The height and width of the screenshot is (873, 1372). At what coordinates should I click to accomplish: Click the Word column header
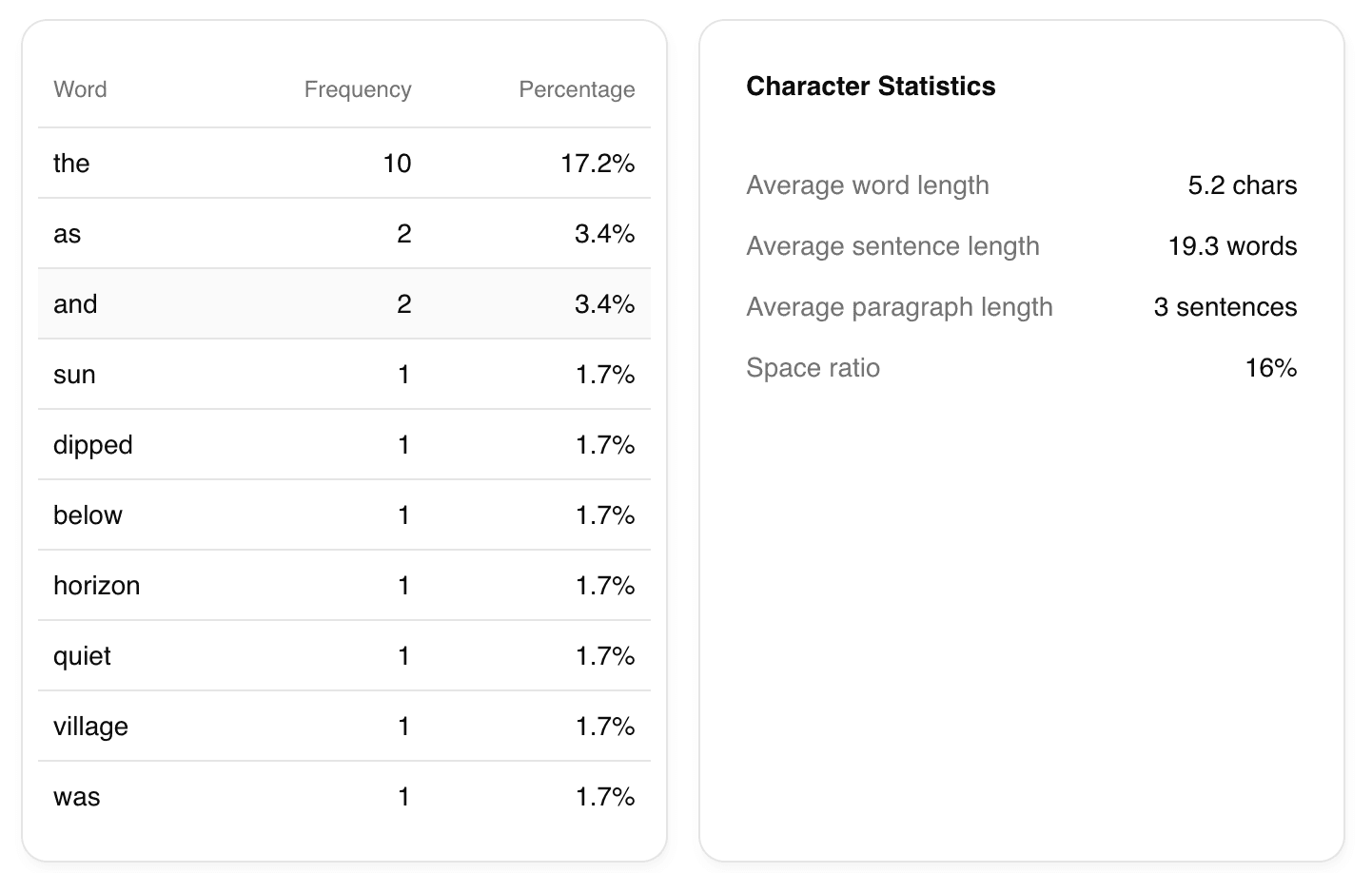[x=80, y=89]
